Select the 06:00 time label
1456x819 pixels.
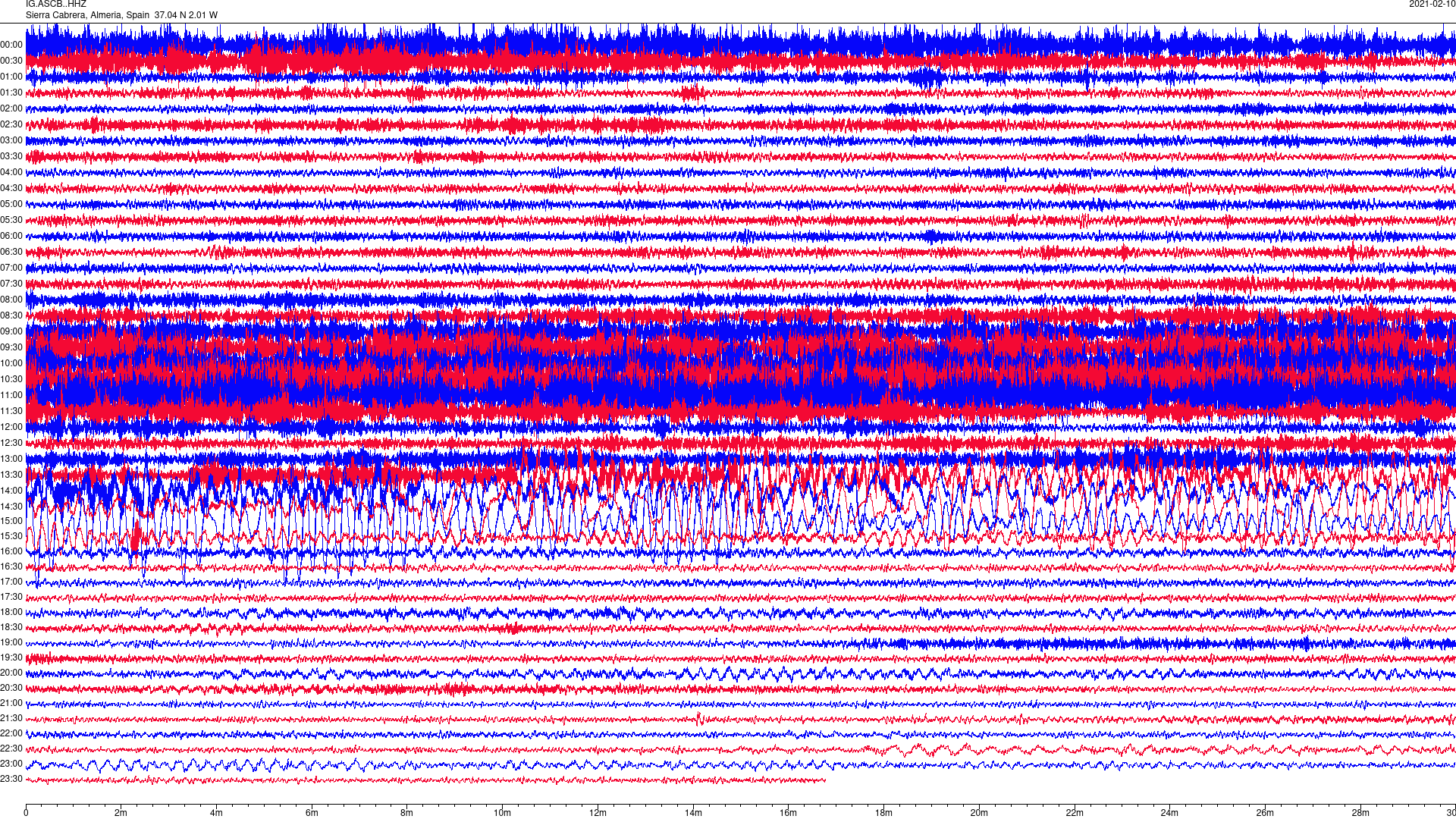(11, 236)
